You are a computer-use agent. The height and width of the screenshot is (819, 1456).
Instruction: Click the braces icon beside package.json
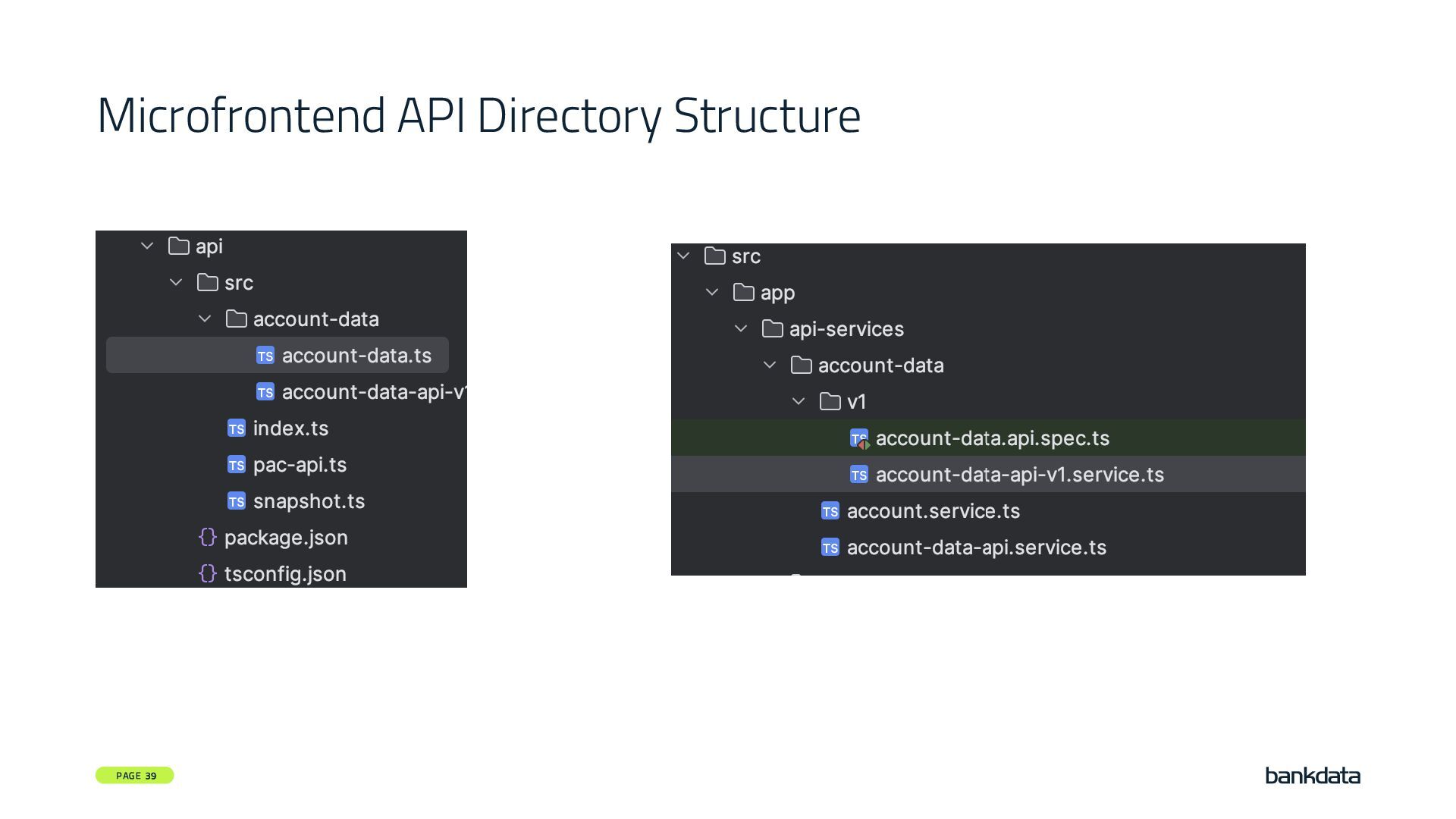[x=207, y=538]
